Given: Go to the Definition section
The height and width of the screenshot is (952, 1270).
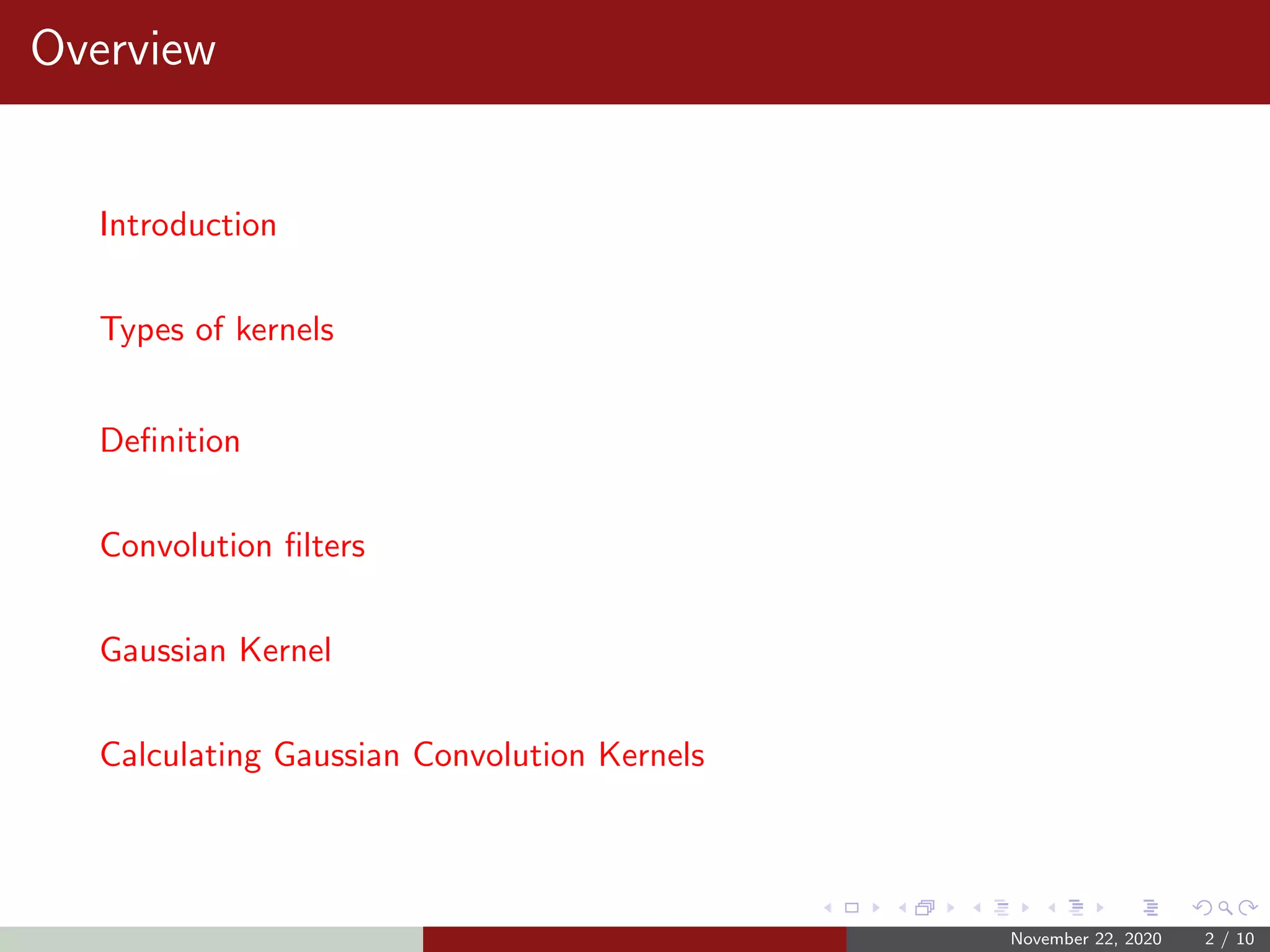Looking at the screenshot, I should click(170, 441).
